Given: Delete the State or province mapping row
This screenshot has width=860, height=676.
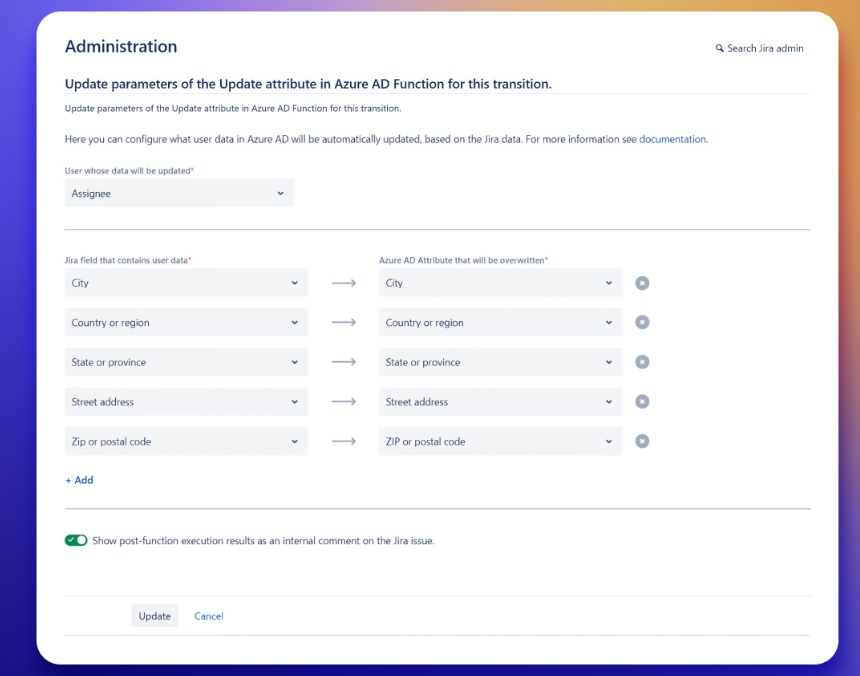Looking at the screenshot, I should [642, 362].
